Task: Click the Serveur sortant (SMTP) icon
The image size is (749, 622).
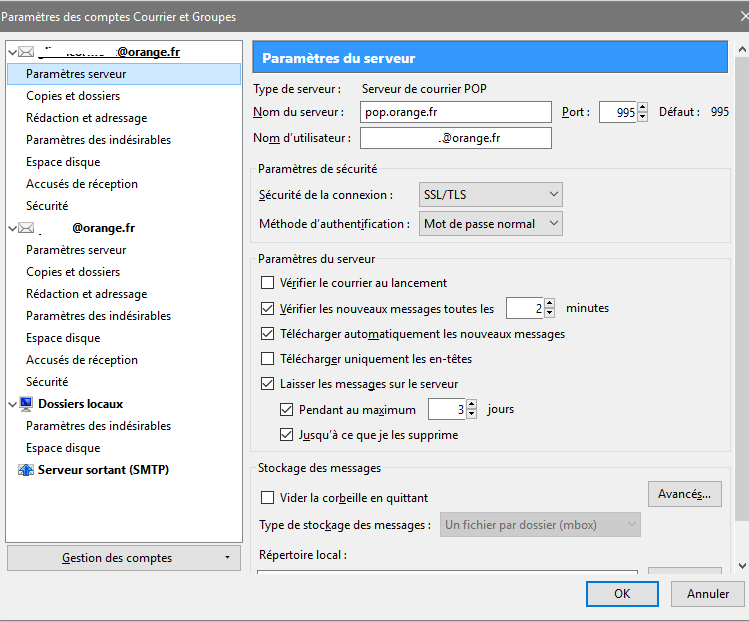Action: click(x=26, y=470)
